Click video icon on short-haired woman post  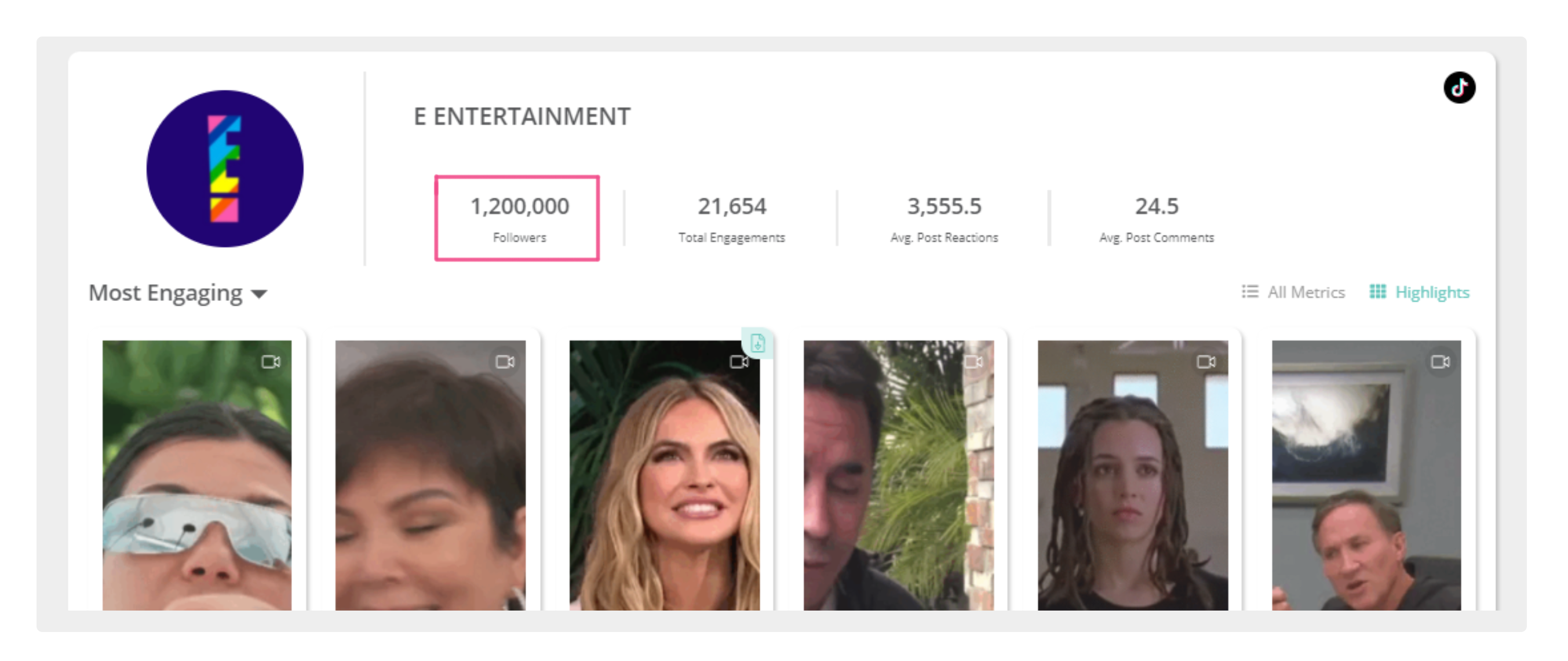tap(505, 362)
